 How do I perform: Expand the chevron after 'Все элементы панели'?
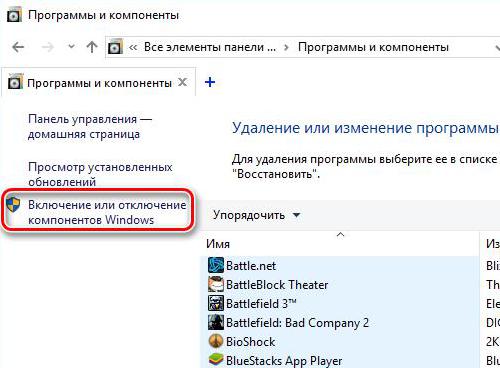click(286, 48)
